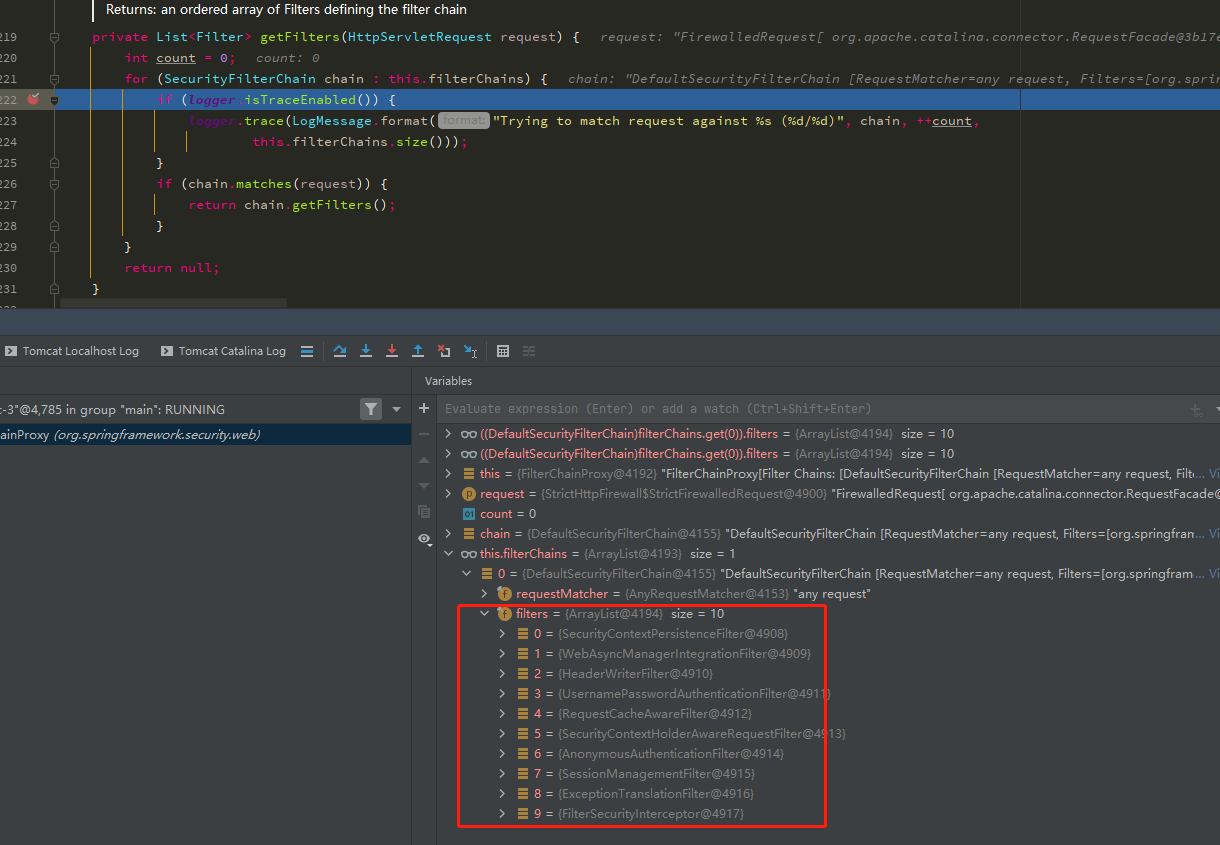Click the Step Over debugger button
The width and height of the screenshot is (1220, 845).
[x=340, y=351]
